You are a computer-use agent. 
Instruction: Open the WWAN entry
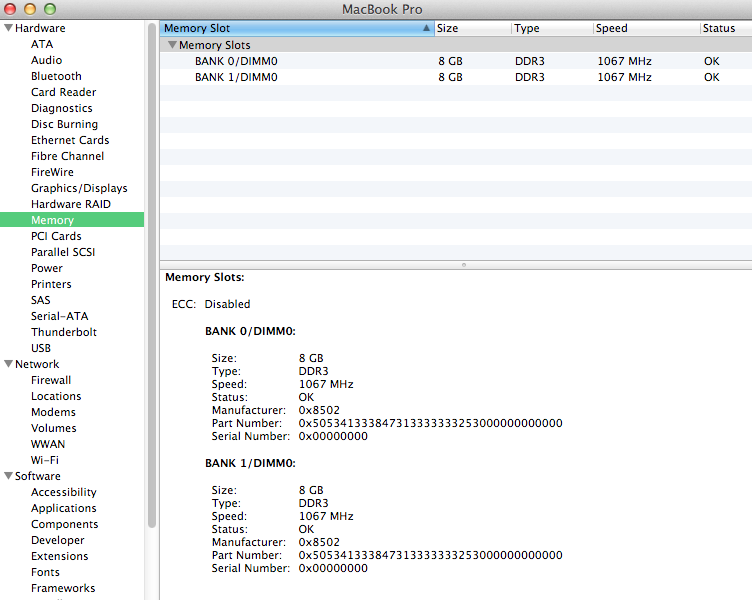[48, 444]
